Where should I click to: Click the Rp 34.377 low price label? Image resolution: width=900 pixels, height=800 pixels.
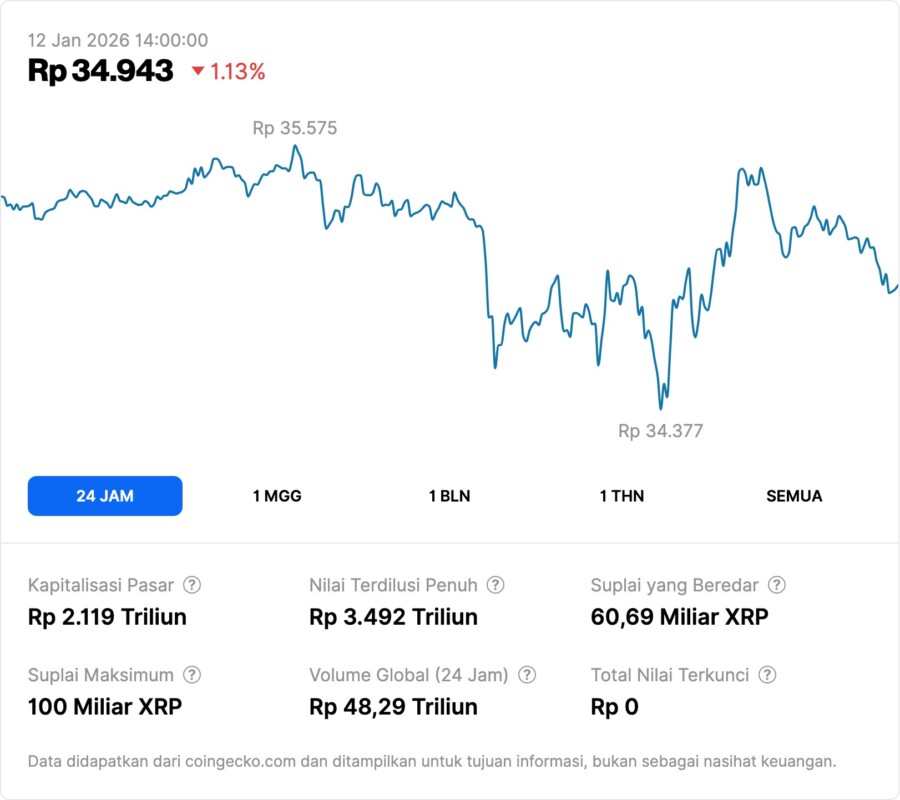click(x=660, y=431)
